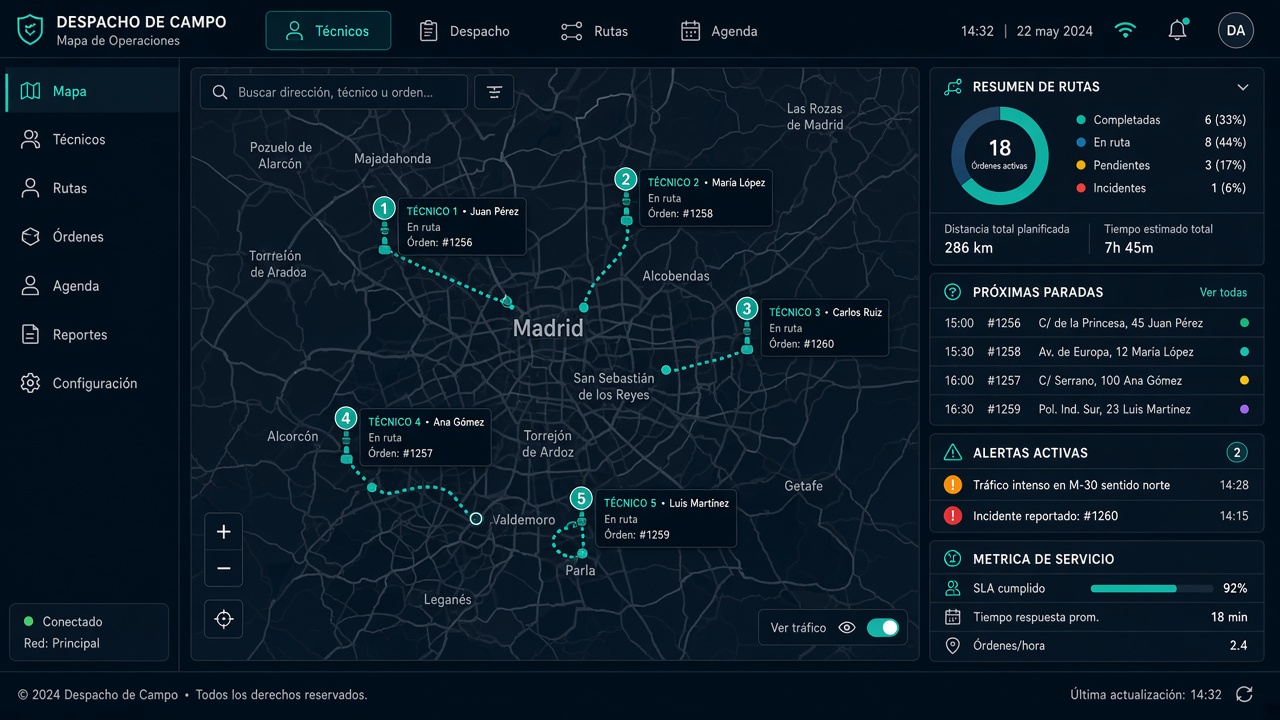Screen dimensions: 1280x720
Task: Click the Próximas Paradas question icon
Action: pos(953,292)
